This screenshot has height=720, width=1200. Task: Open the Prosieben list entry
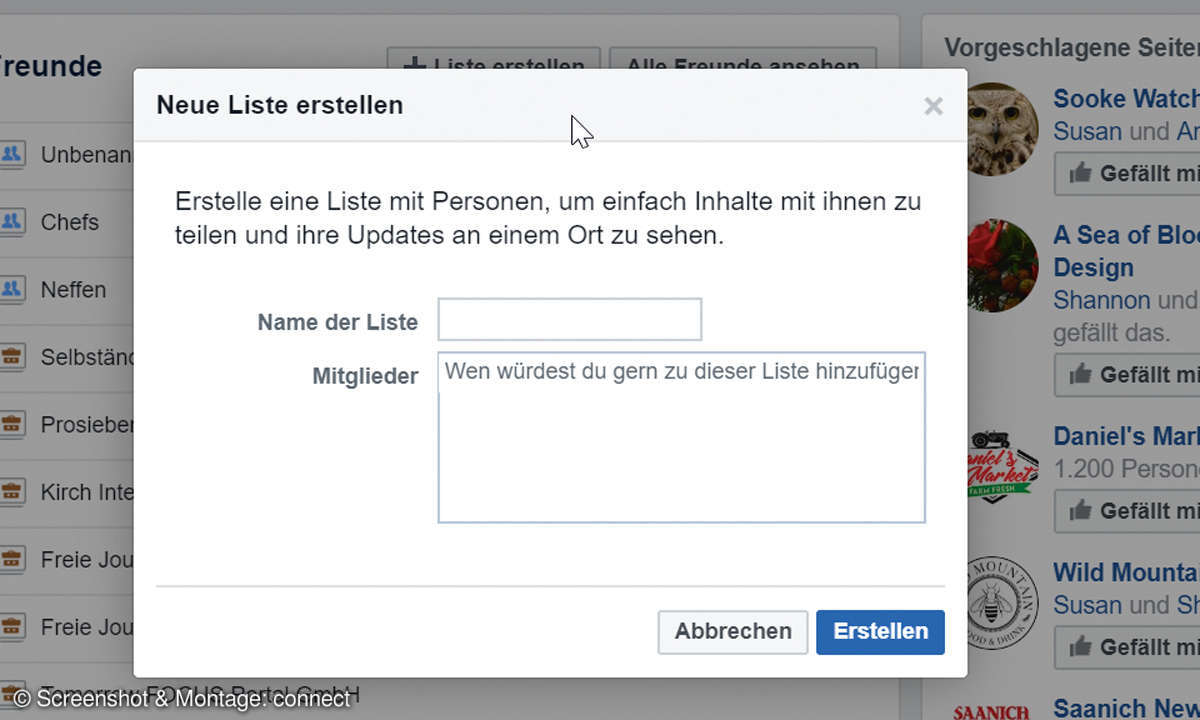87,425
